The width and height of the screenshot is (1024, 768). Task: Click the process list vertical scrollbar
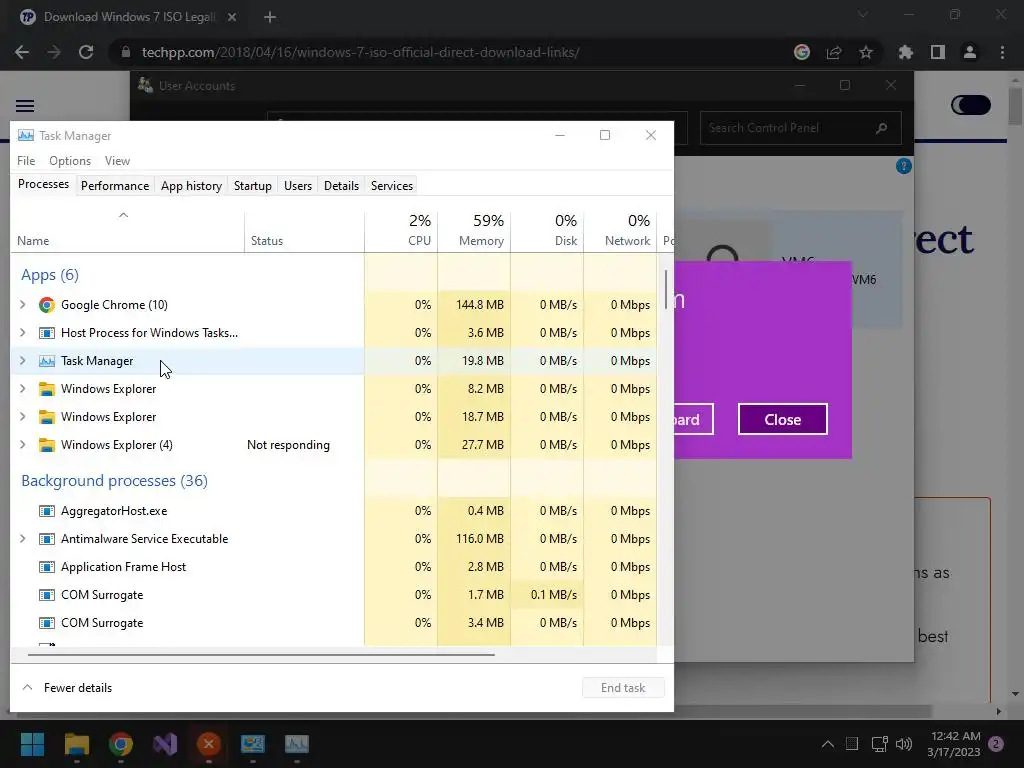tap(665, 291)
